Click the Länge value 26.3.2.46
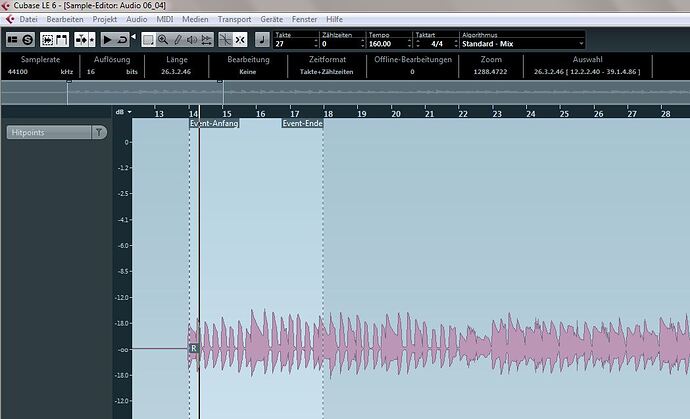The height and width of the screenshot is (419, 690). (176, 71)
